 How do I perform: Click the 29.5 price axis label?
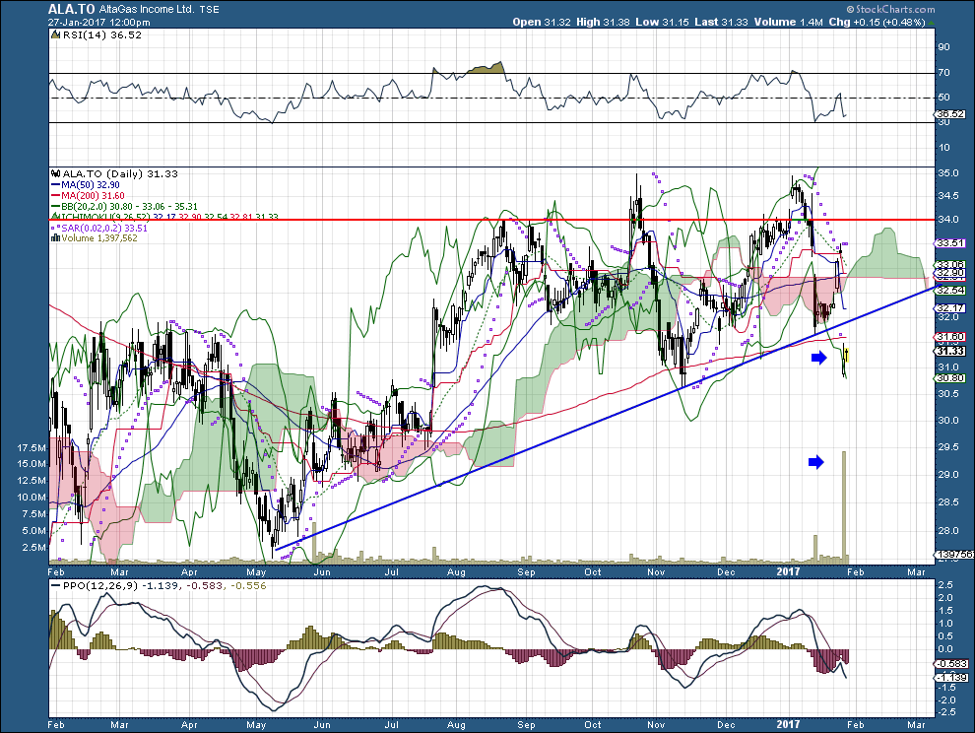(x=948, y=447)
